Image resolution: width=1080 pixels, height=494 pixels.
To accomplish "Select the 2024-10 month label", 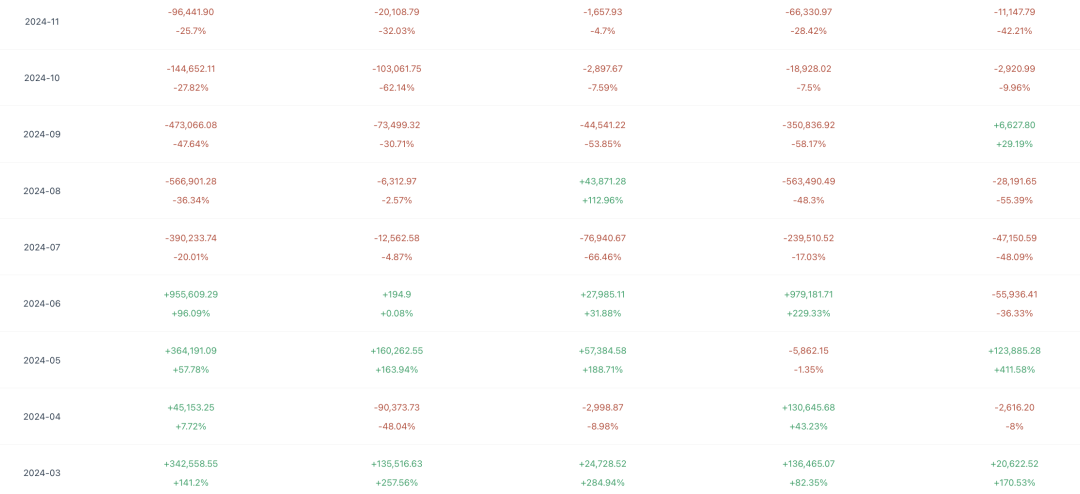I will point(42,78).
